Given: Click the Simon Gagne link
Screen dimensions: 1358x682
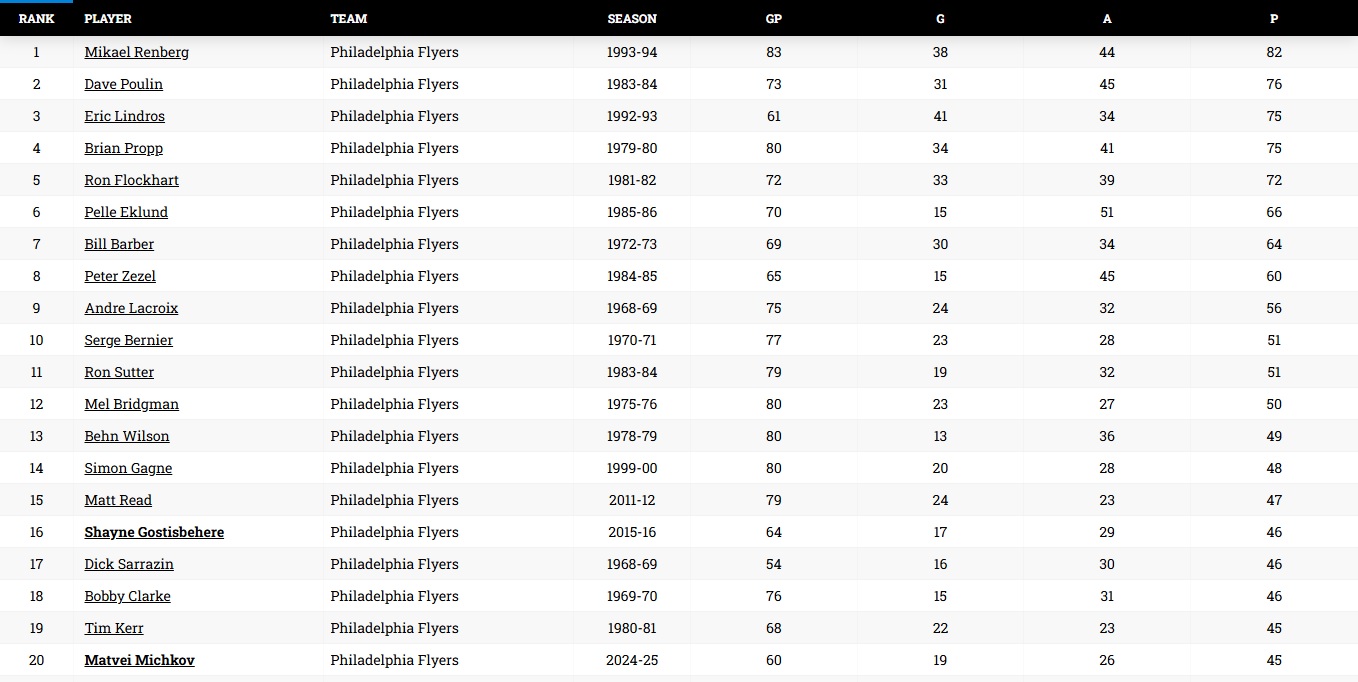Looking at the screenshot, I should (x=128, y=468).
